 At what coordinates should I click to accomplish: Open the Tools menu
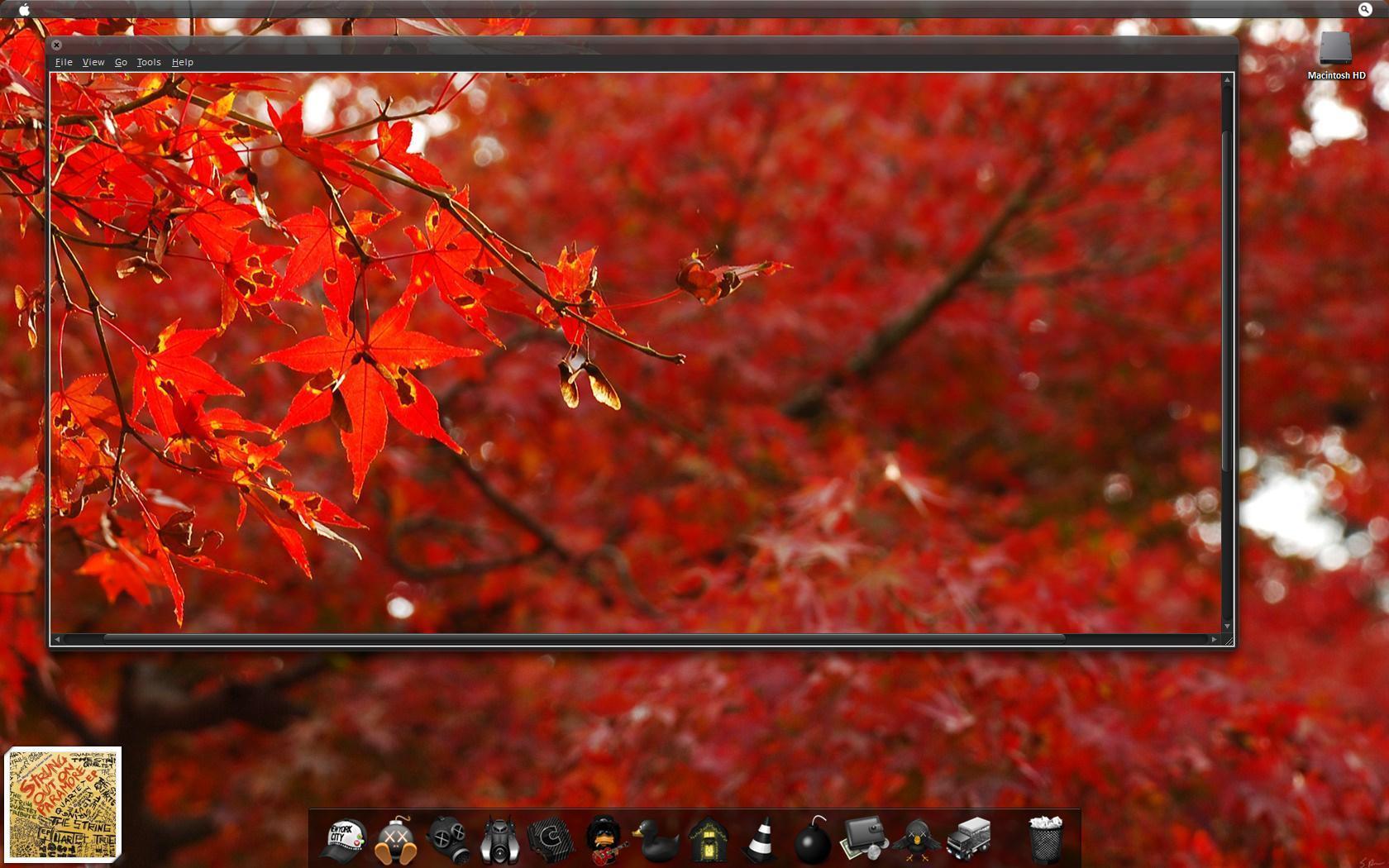coord(149,62)
